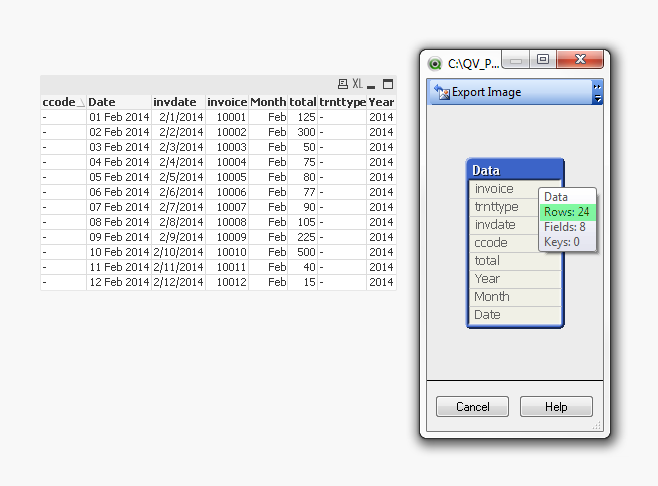Click the Cancel button

coord(473,407)
